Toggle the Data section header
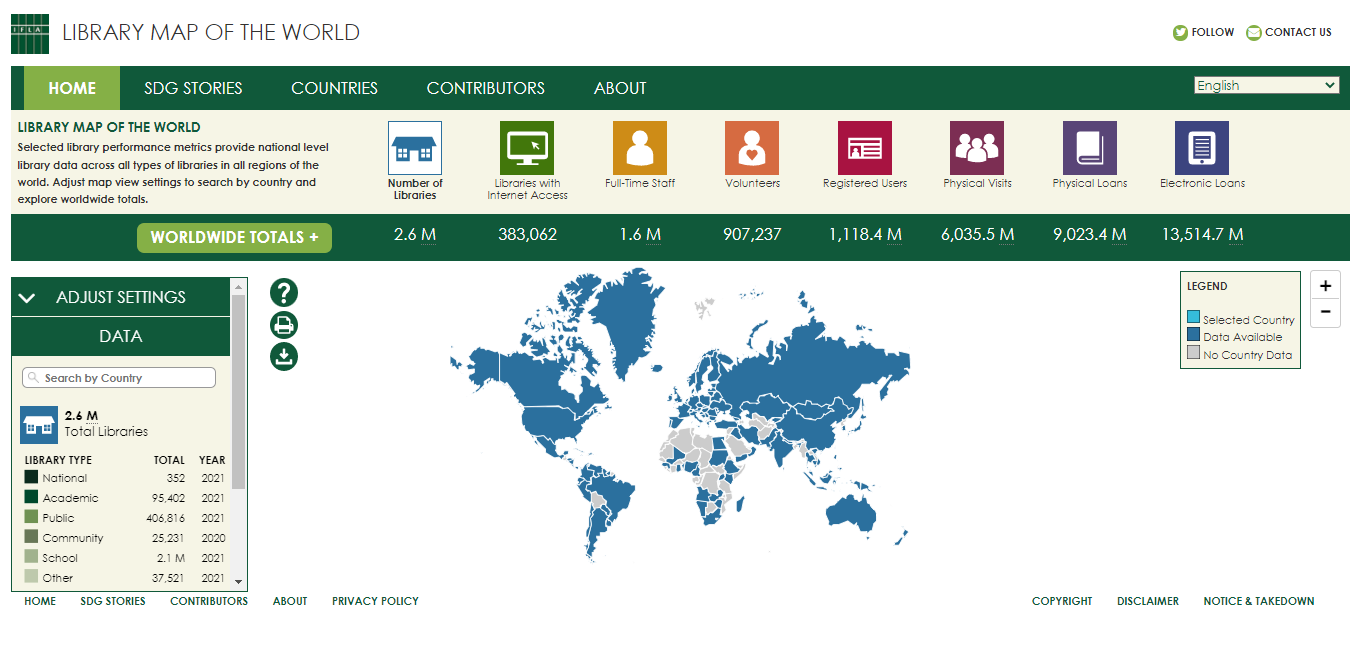The height and width of the screenshot is (655, 1361). click(121, 336)
